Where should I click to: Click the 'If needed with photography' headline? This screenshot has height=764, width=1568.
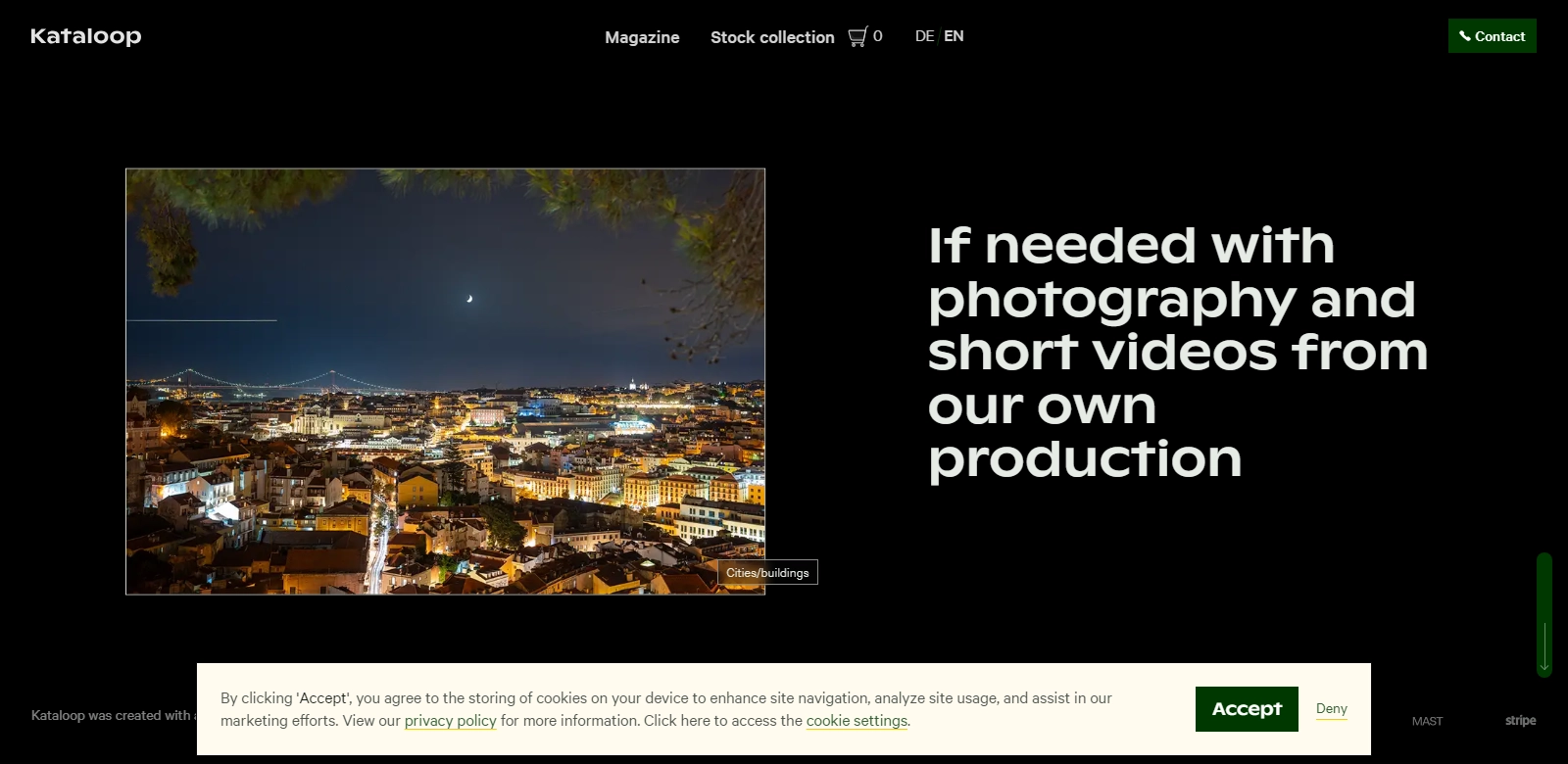[x=1178, y=352]
